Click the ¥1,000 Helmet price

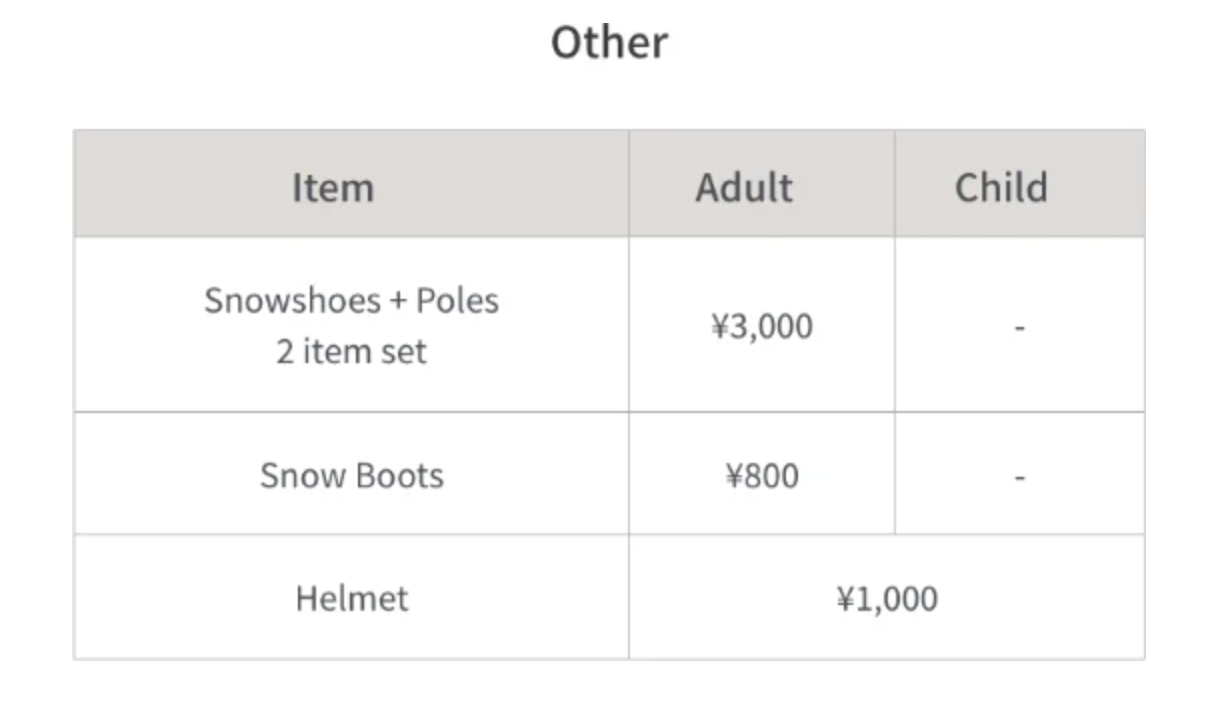(887, 599)
